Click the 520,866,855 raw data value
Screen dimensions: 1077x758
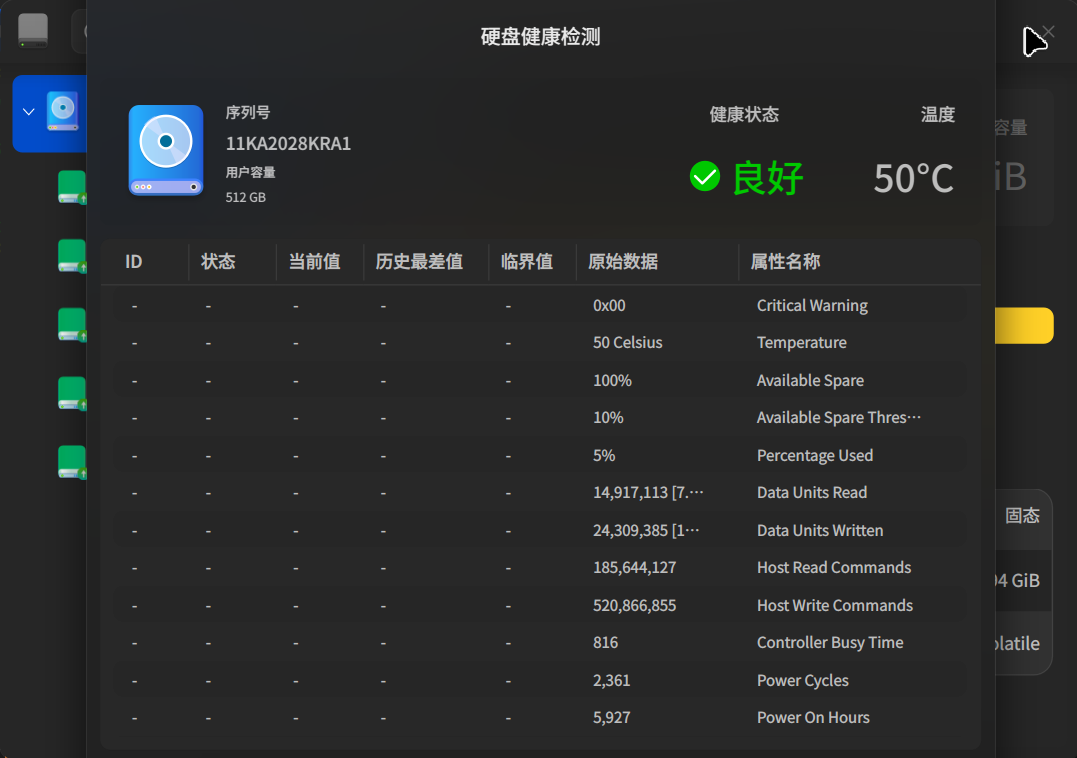tap(635, 605)
